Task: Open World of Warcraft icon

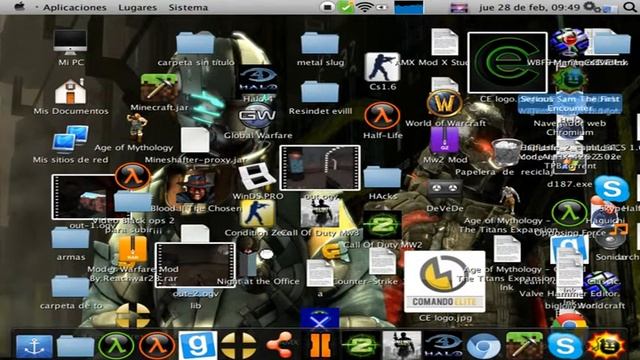Action: [x=444, y=103]
